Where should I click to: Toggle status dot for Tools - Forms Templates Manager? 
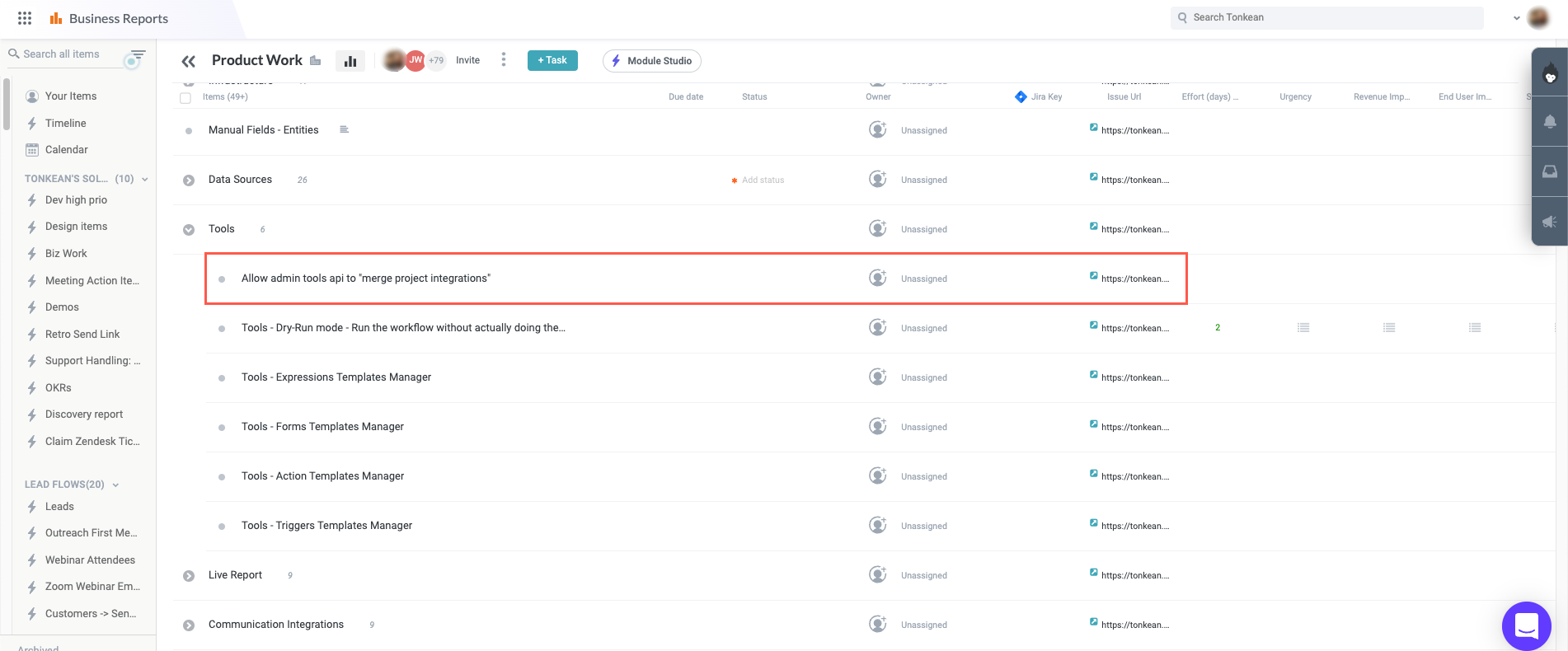[222, 428]
